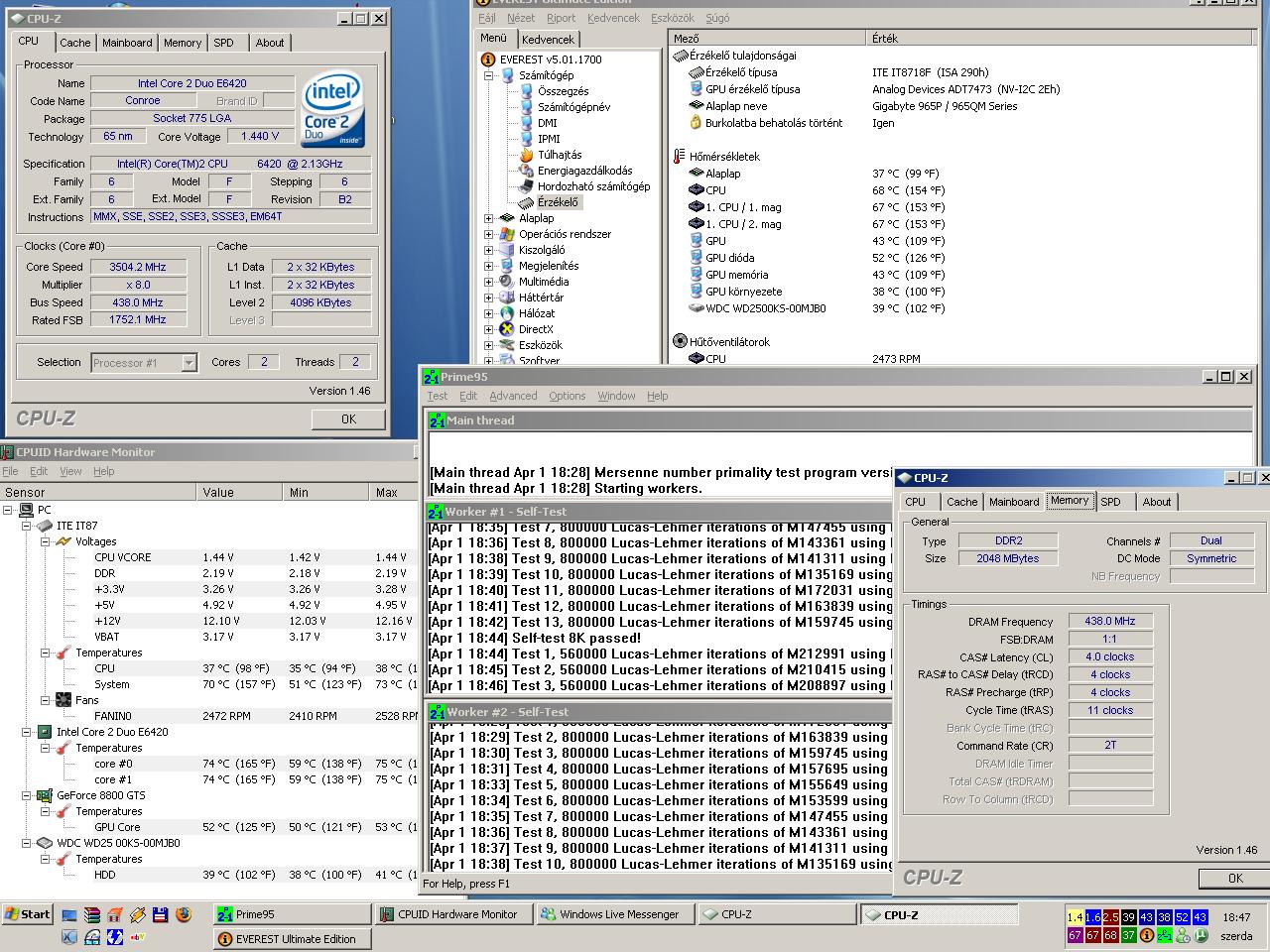Click the Intel Core 2 Duo logo
The width and height of the screenshot is (1270, 952).
coord(333,108)
